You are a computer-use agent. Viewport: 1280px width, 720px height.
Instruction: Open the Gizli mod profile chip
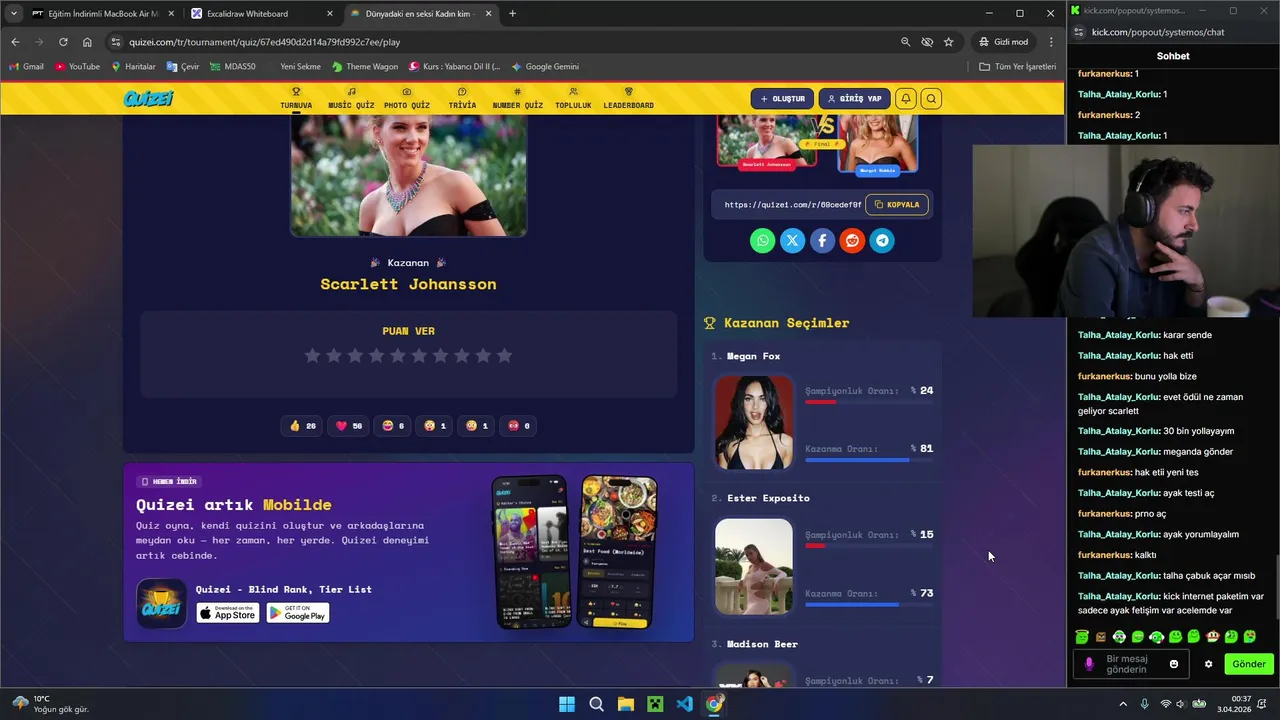click(x=1004, y=42)
